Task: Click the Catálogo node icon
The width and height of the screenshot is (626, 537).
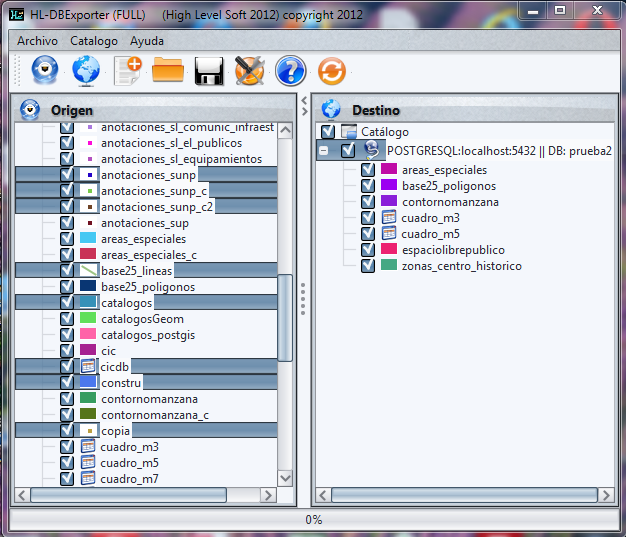Action: 349,132
